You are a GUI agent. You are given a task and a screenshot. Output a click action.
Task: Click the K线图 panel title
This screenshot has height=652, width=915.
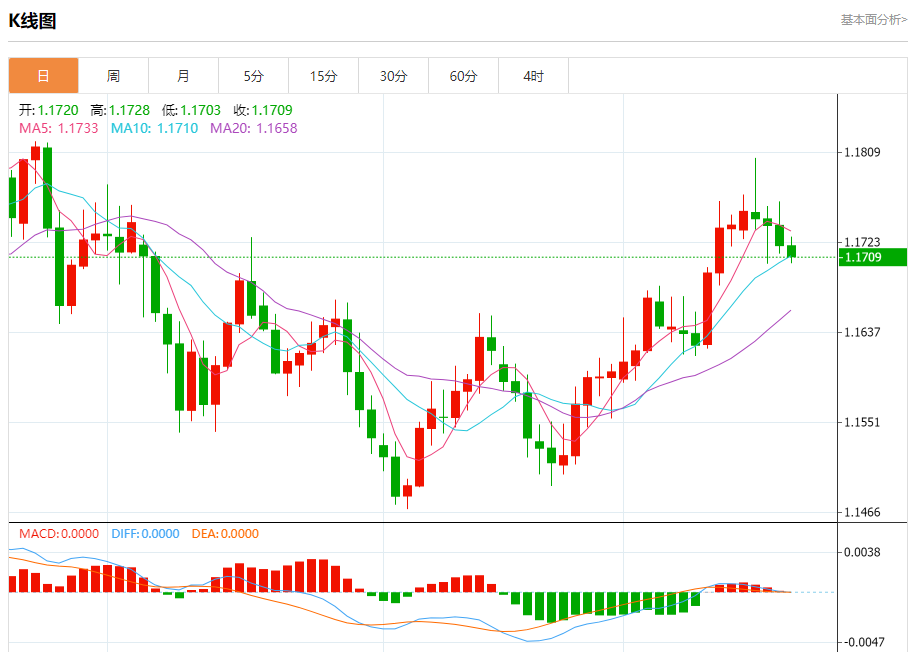click(x=32, y=20)
